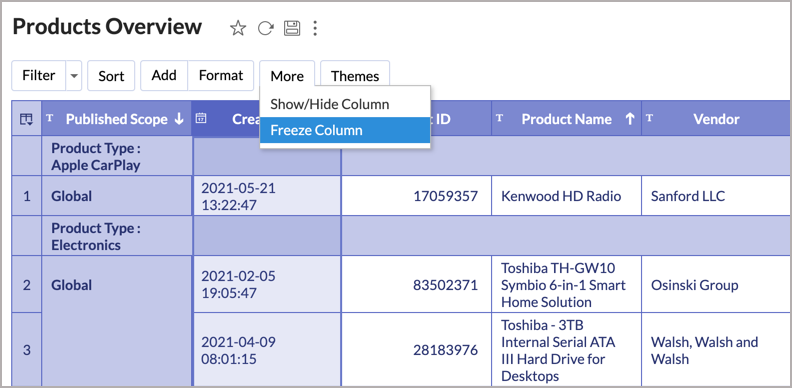Viewport: 792px width, 388px height.
Task: Open the vertical three-dot options menu
Action: pos(315,28)
